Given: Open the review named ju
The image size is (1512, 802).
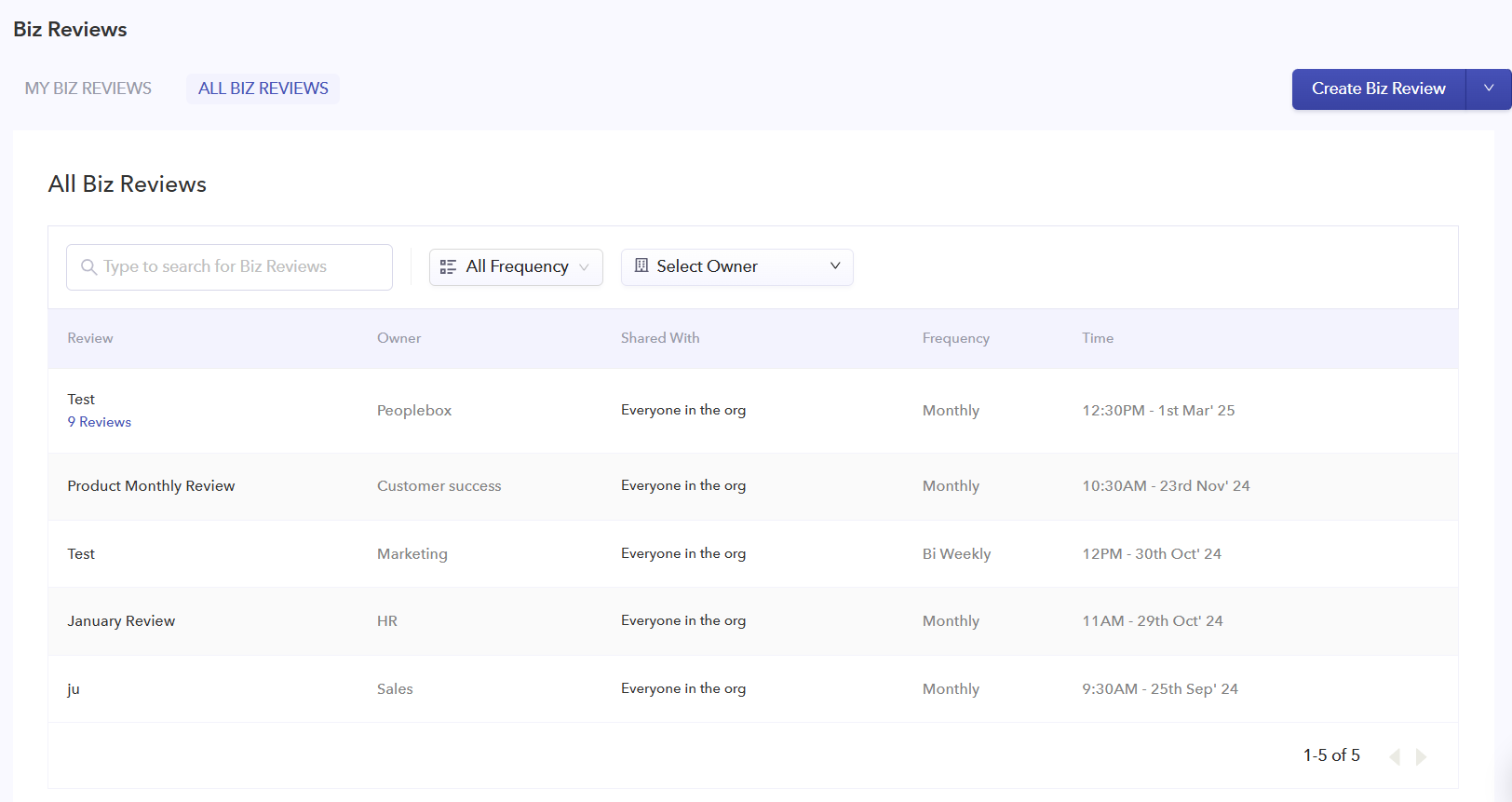Looking at the screenshot, I should pos(74,689).
